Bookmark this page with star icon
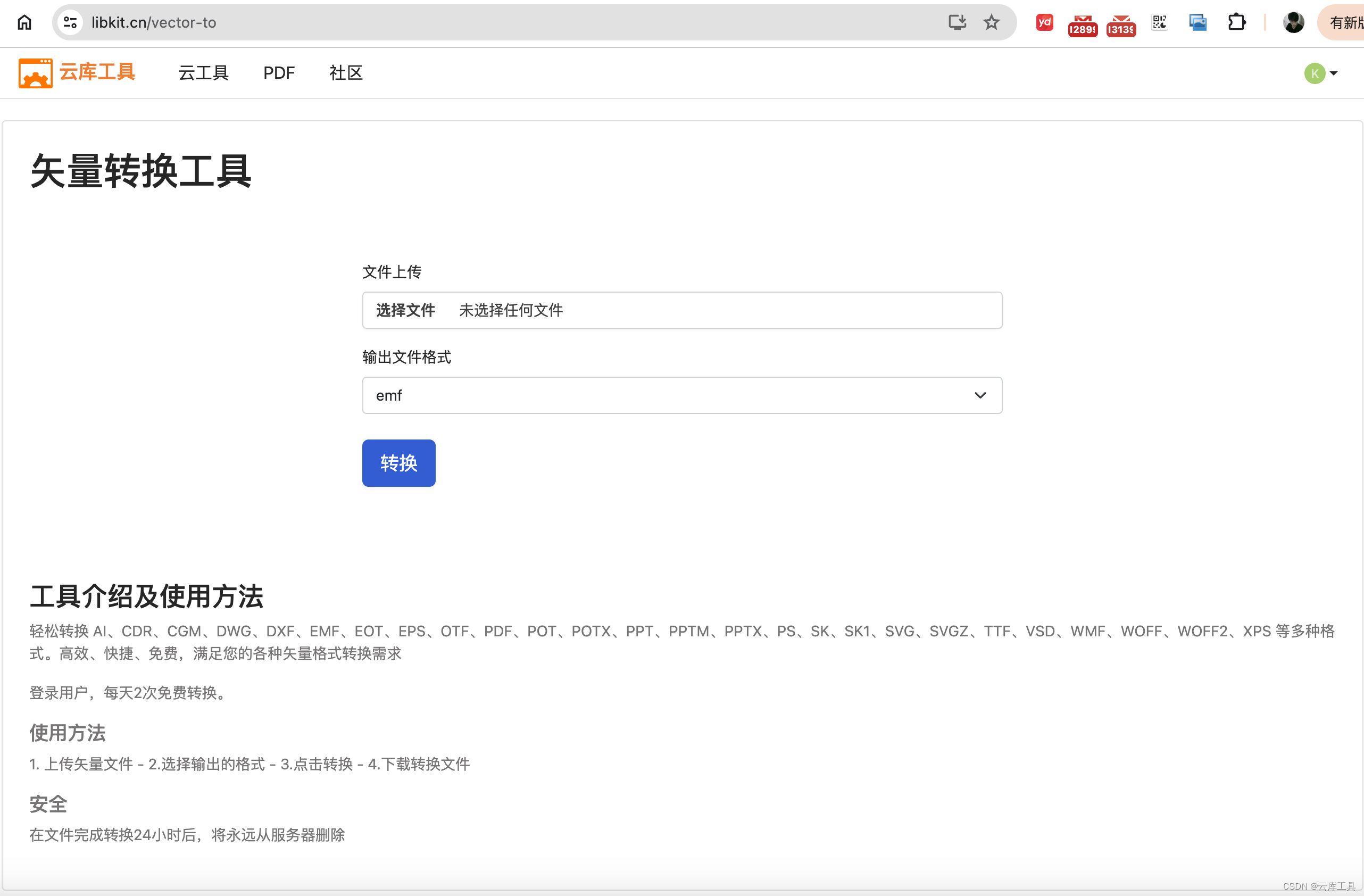This screenshot has width=1364, height=896. click(x=992, y=22)
